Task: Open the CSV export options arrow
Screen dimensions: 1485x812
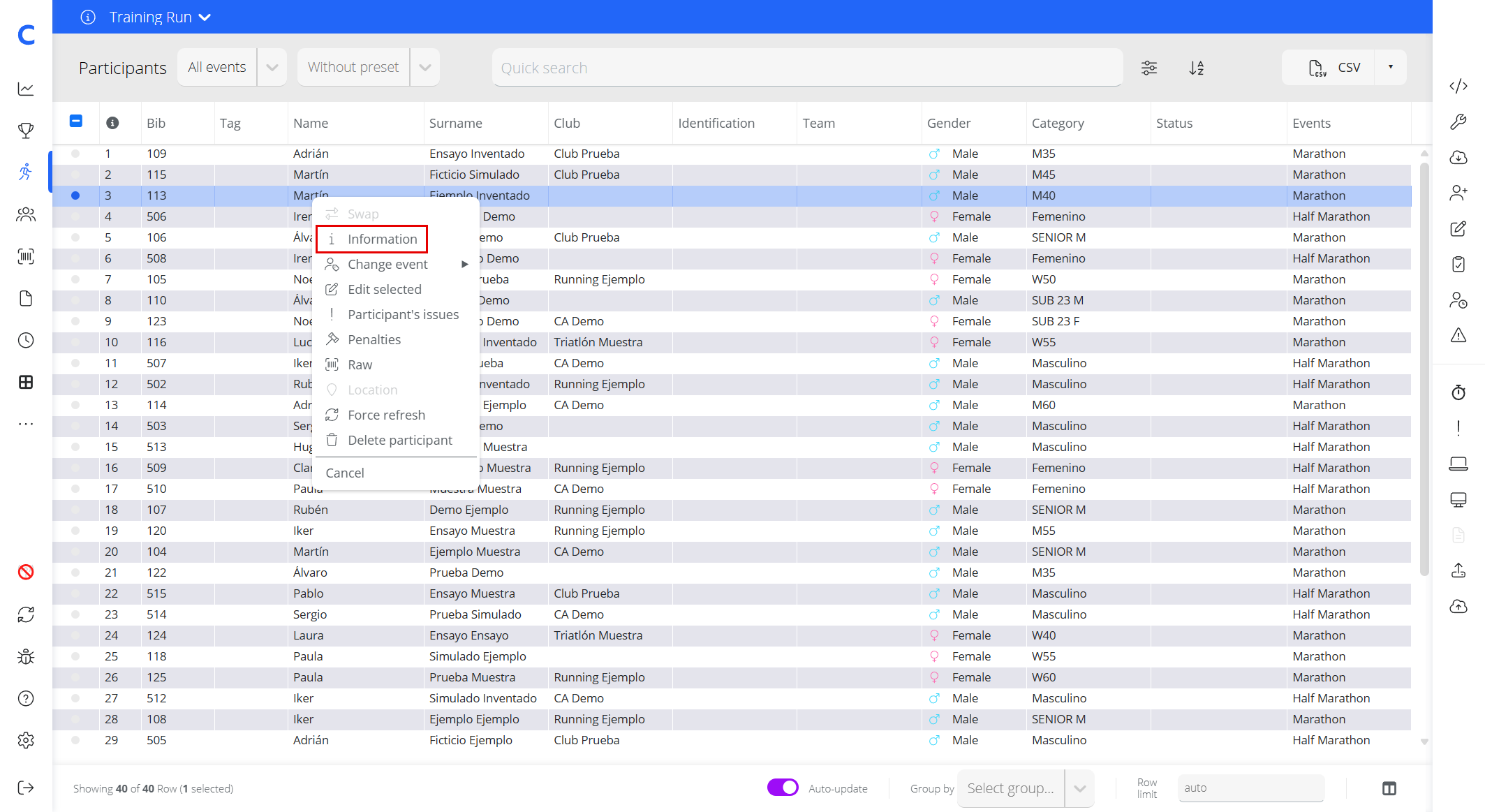Action: (x=1390, y=67)
